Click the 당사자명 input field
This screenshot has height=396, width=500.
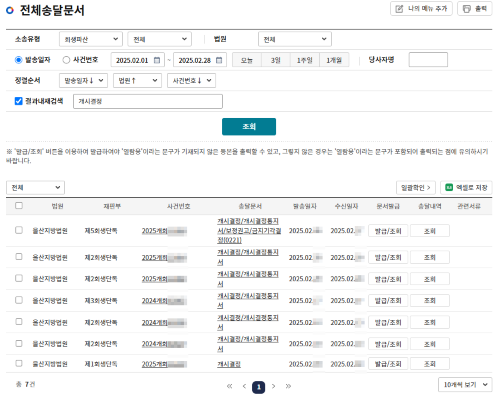[x=428, y=60]
